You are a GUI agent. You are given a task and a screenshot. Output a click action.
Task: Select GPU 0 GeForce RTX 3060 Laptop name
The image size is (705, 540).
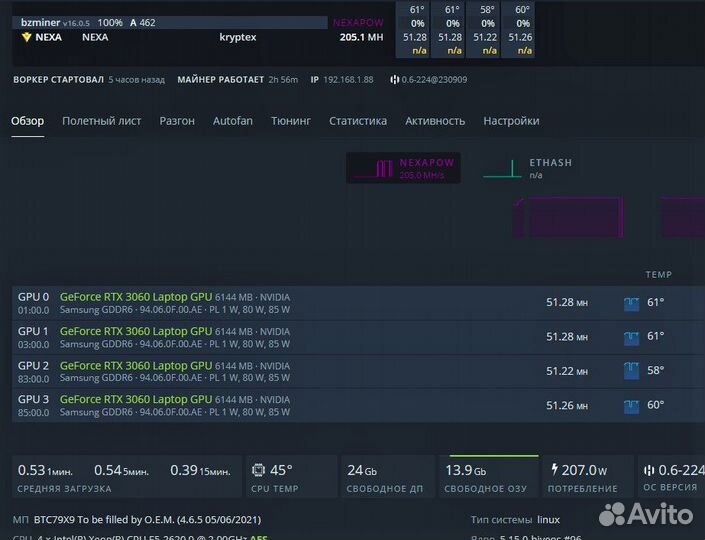pos(136,297)
